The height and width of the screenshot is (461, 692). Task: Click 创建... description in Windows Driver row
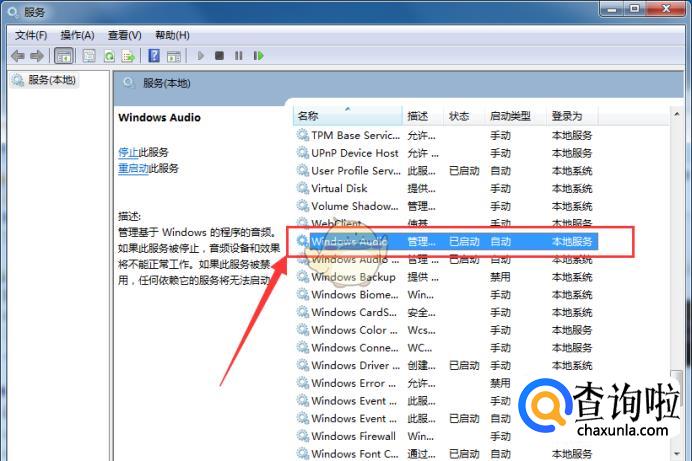pyautogui.click(x=421, y=365)
